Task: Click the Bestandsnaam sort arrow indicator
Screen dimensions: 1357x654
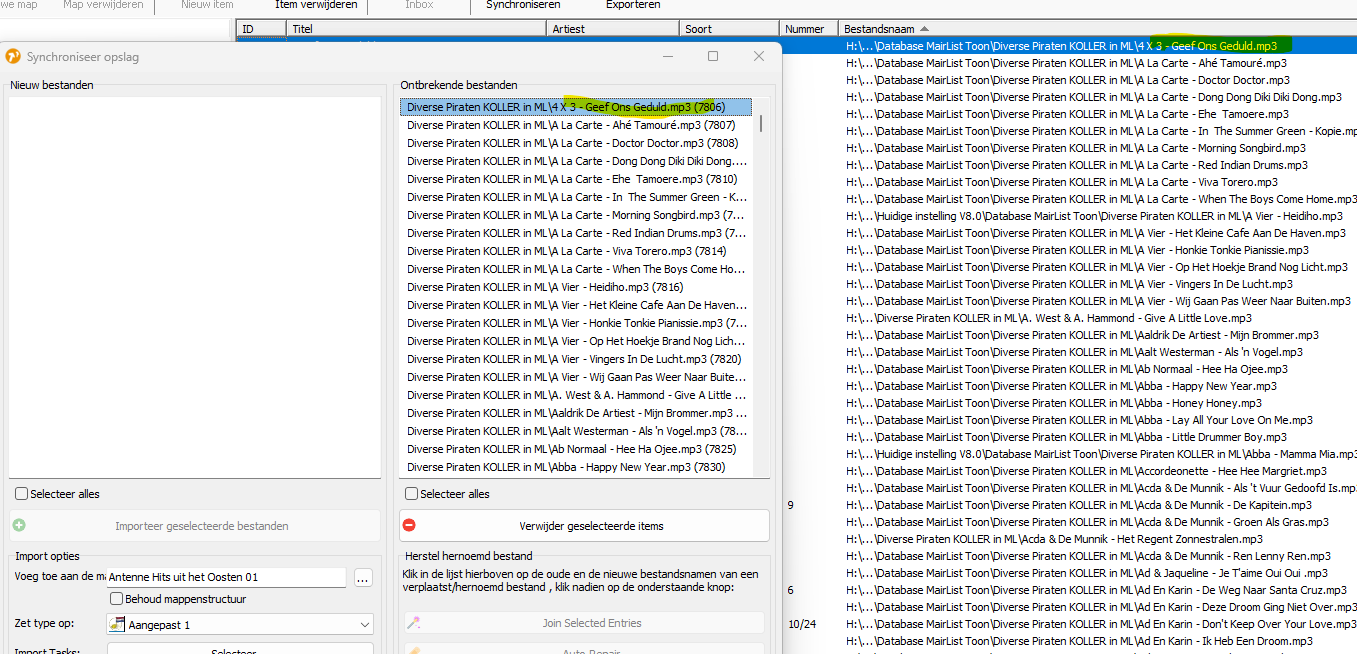Action: click(x=923, y=29)
